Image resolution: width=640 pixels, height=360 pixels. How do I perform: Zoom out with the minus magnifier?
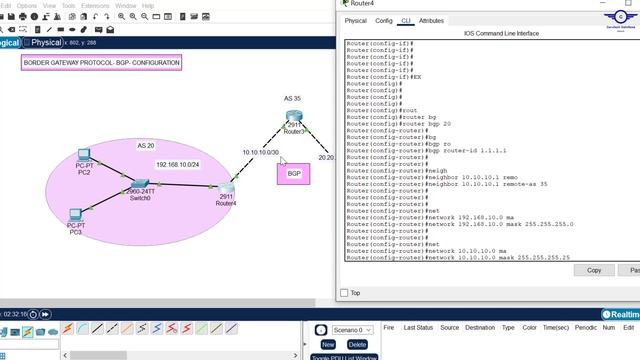click(144, 17)
